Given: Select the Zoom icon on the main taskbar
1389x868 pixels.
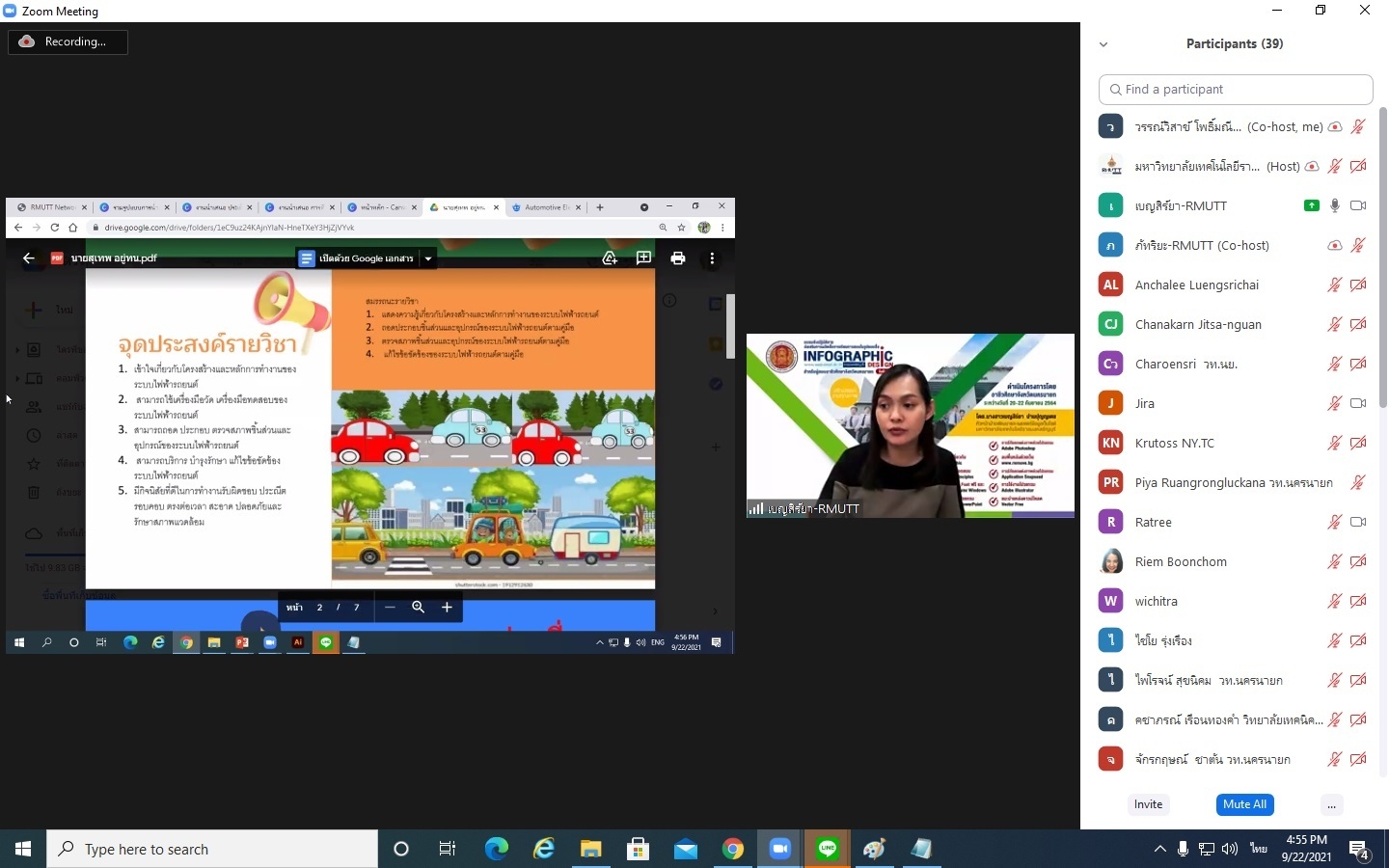Looking at the screenshot, I should (779, 849).
